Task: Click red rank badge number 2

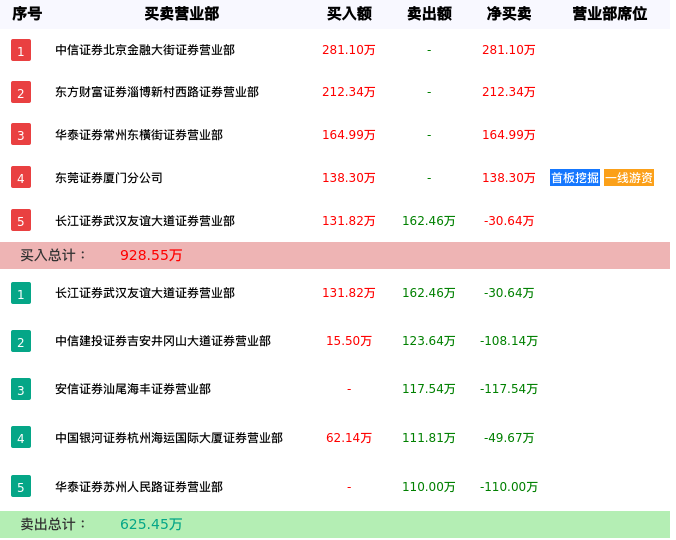Action: 21,92
